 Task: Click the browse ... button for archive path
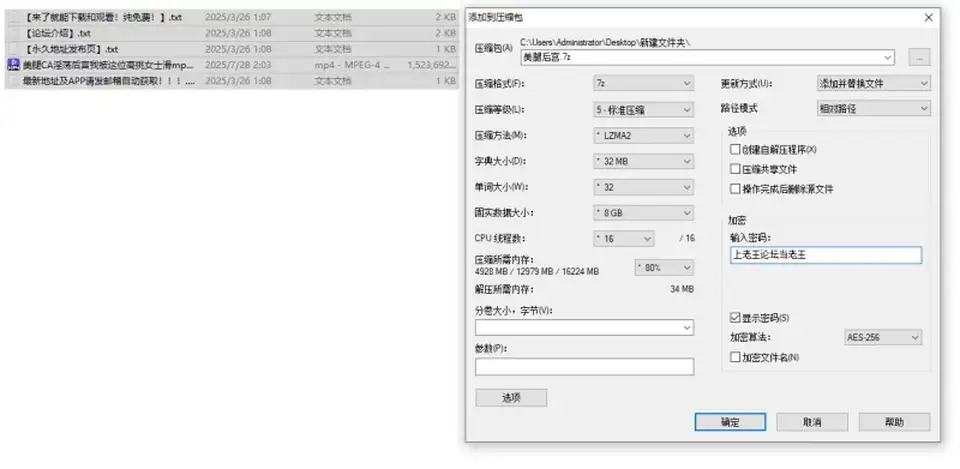tap(920, 58)
